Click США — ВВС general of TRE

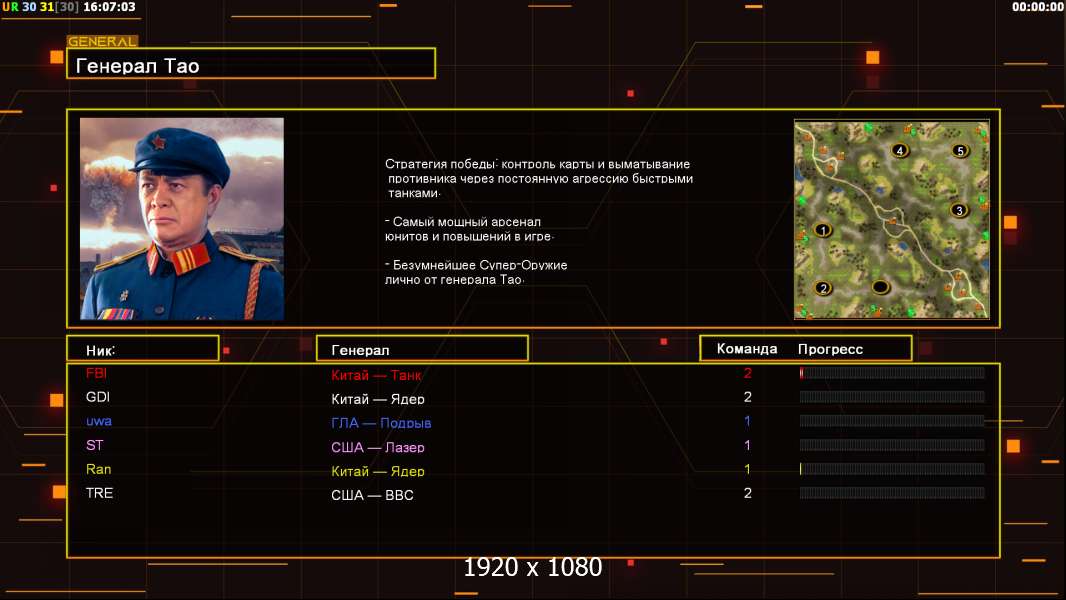coord(373,495)
